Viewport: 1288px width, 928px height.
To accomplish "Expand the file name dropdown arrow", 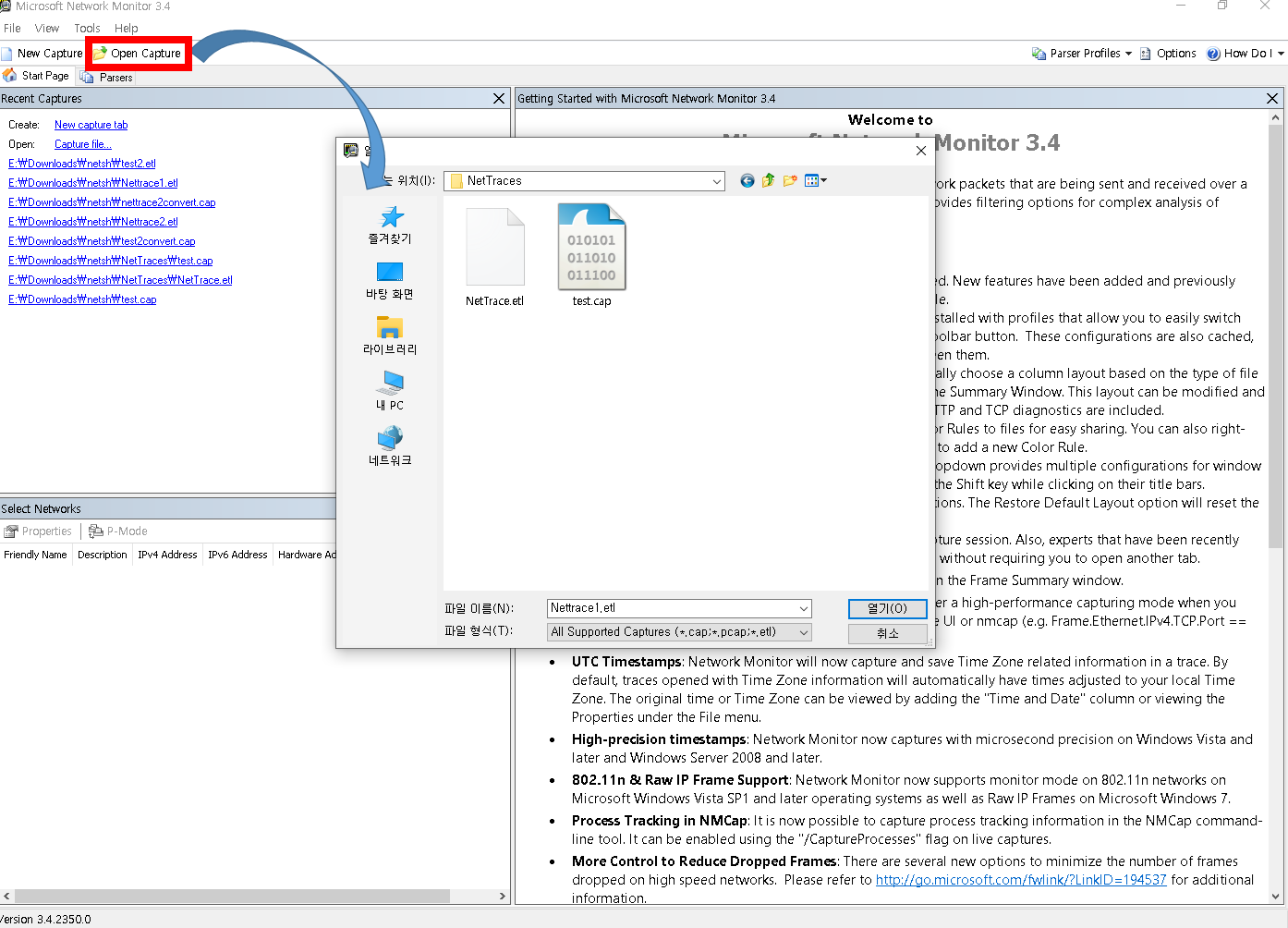I will 804,608.
